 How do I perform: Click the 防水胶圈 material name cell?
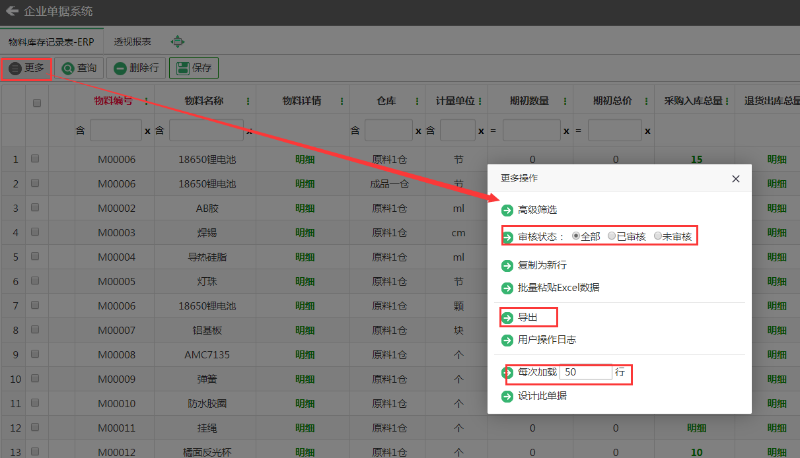click(x=207, y=403)
